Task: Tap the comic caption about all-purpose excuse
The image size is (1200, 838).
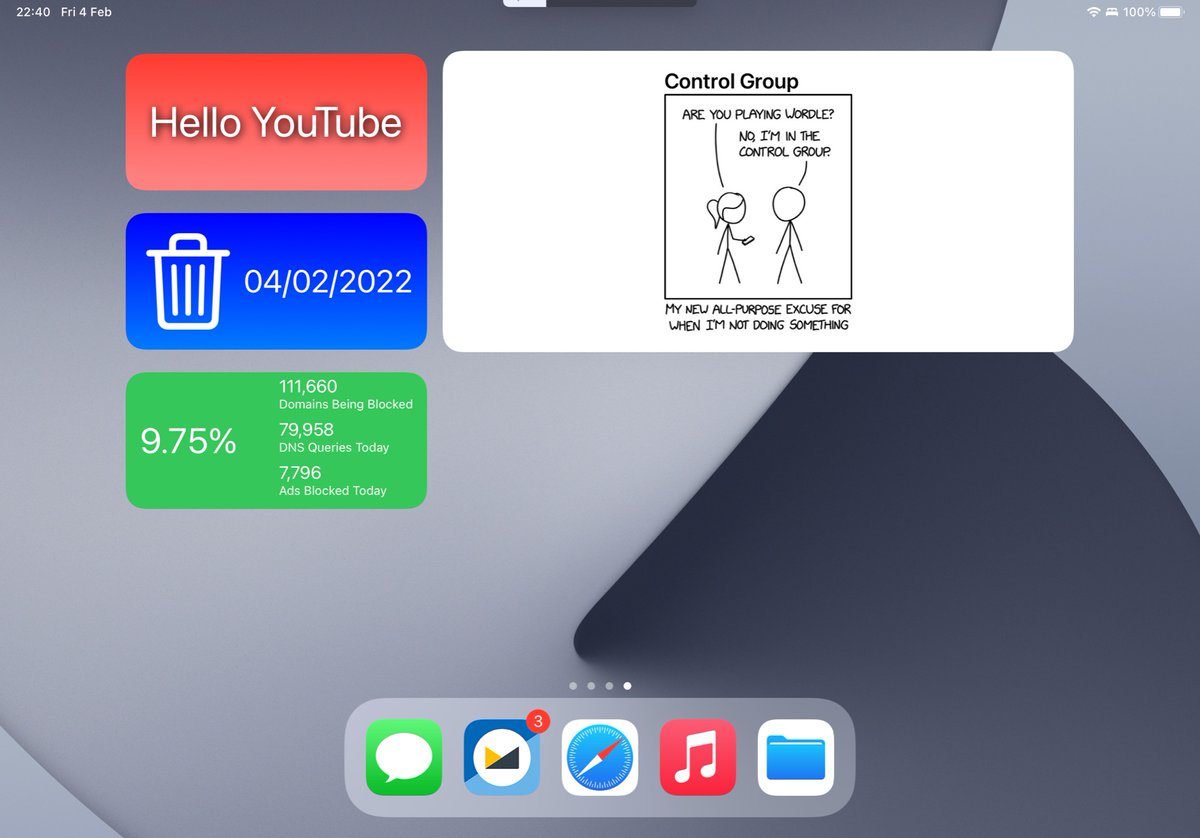Action: point(758,317)
